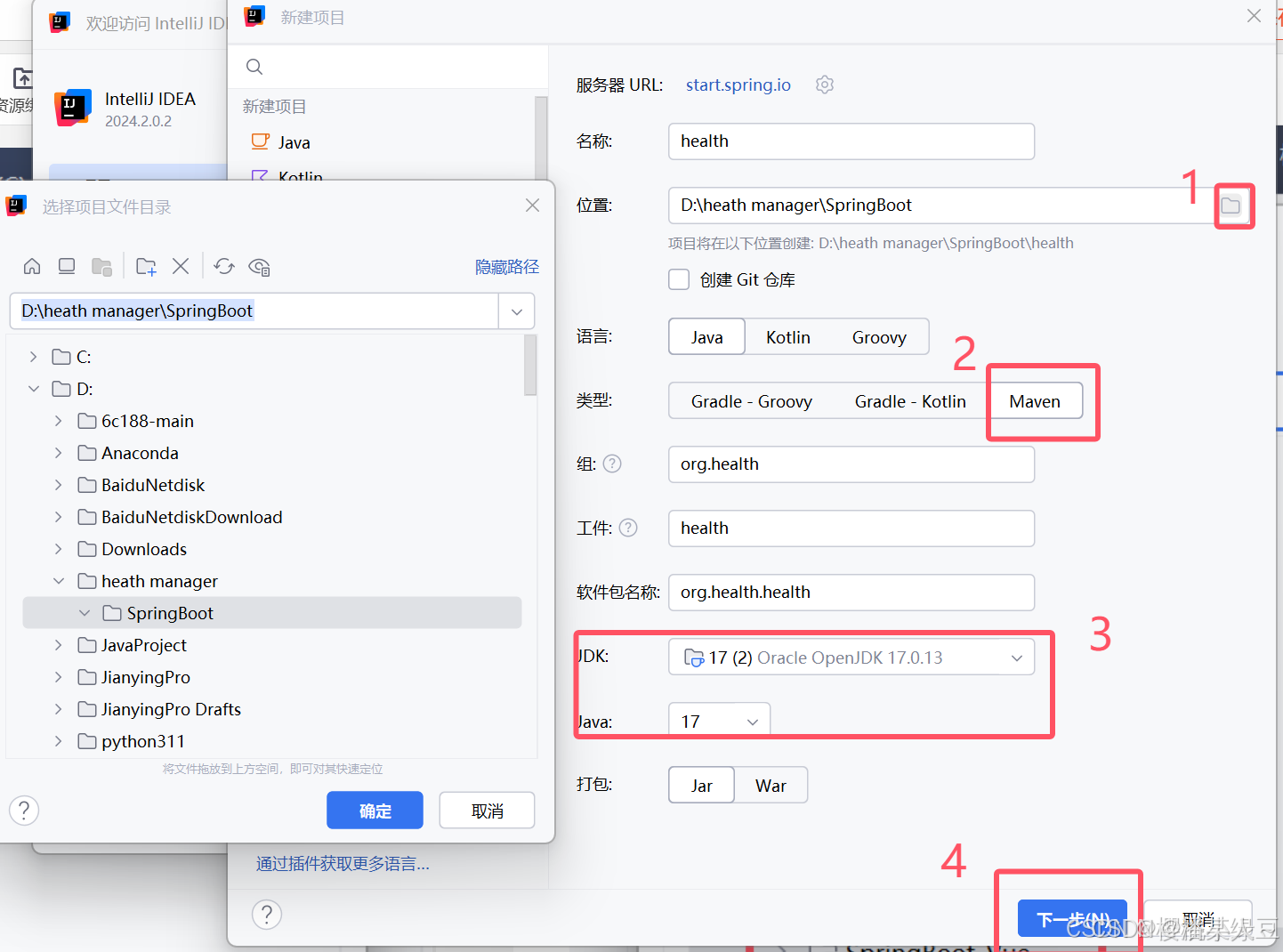The height and width of the screenshot is (952, 1283).
Task: Refresh the directory tree
Action: tap(224, 266)
